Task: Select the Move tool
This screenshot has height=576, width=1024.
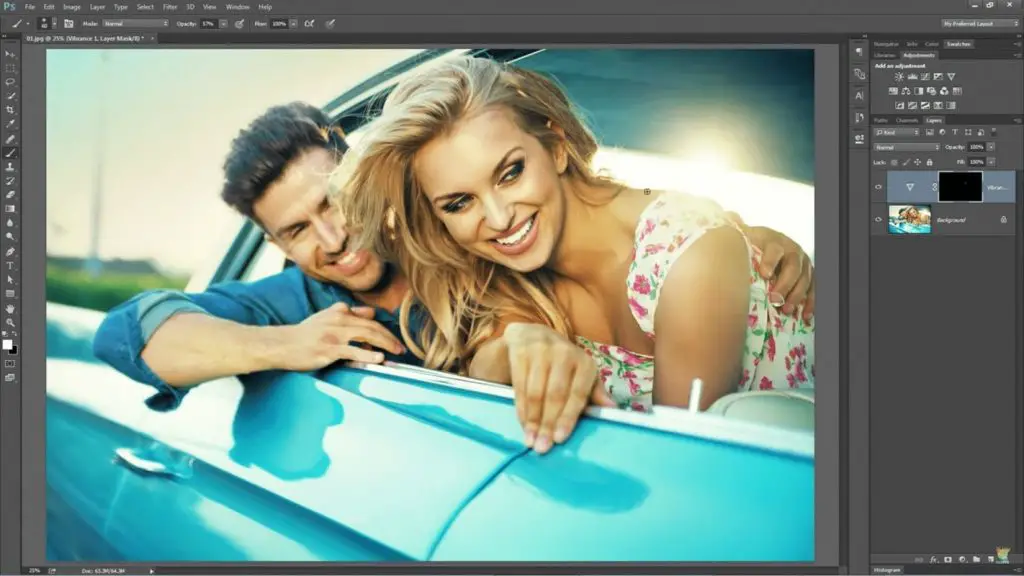Action: pyautogui.click(x=11, y=54)
